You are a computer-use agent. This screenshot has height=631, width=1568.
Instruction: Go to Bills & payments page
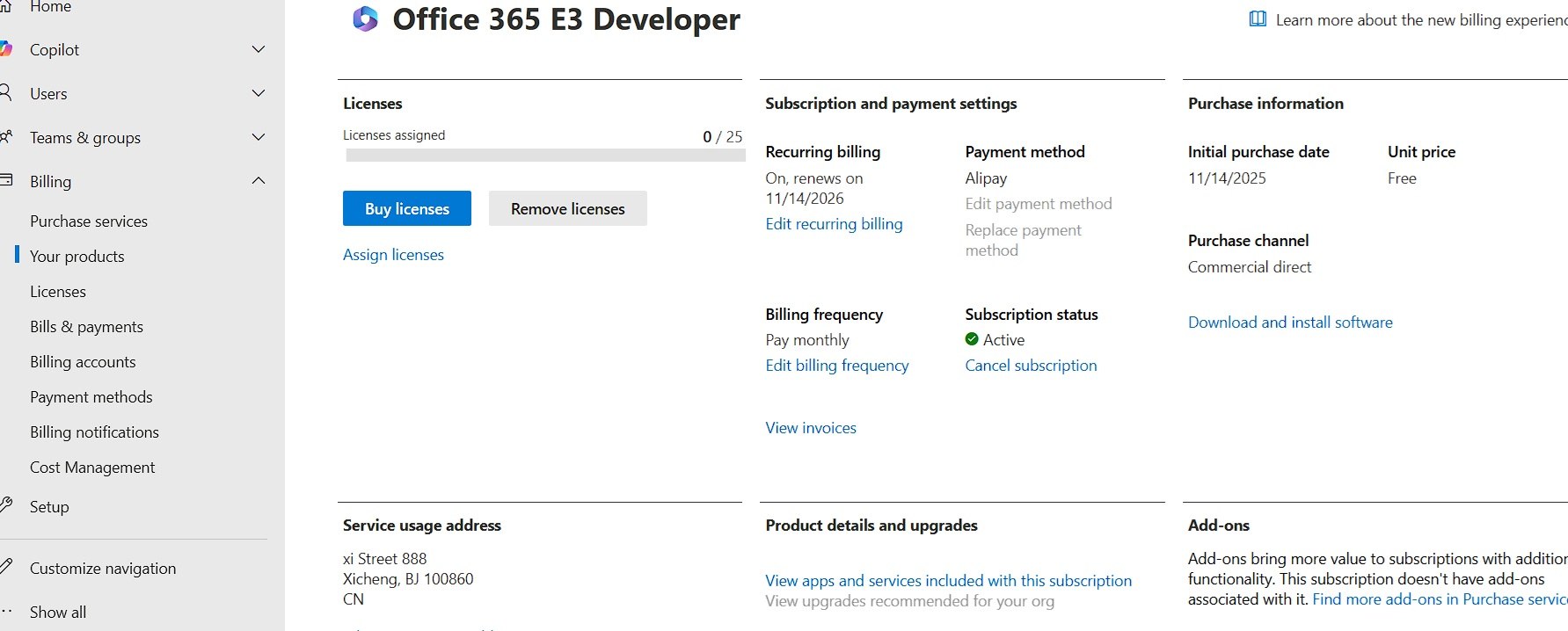point(86,327)
